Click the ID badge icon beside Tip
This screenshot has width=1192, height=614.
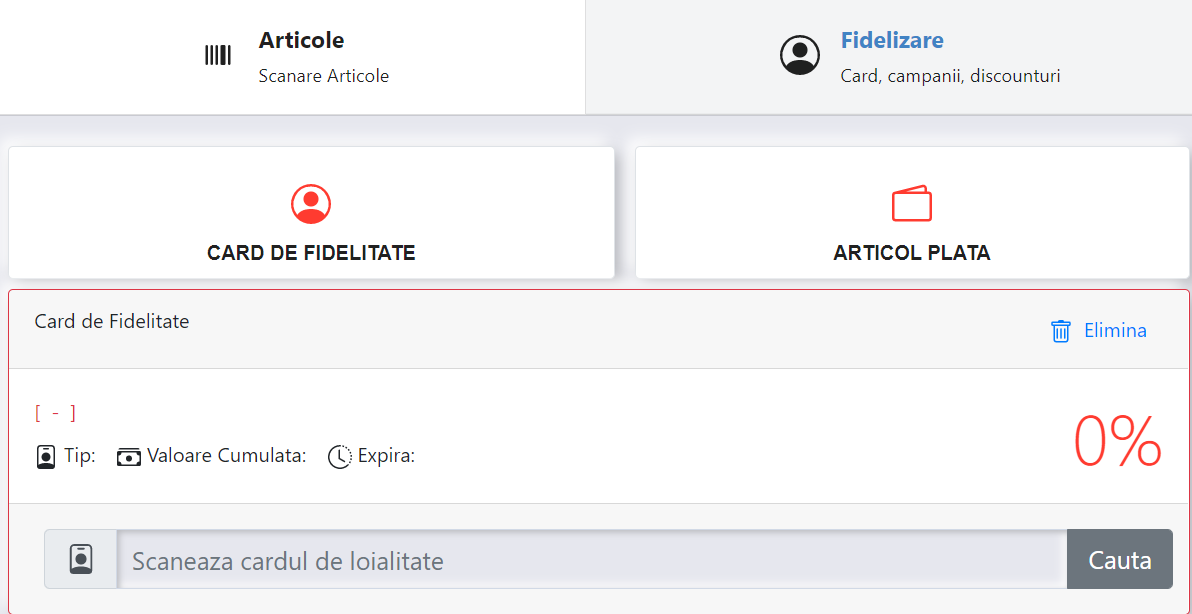click(46, 457)
